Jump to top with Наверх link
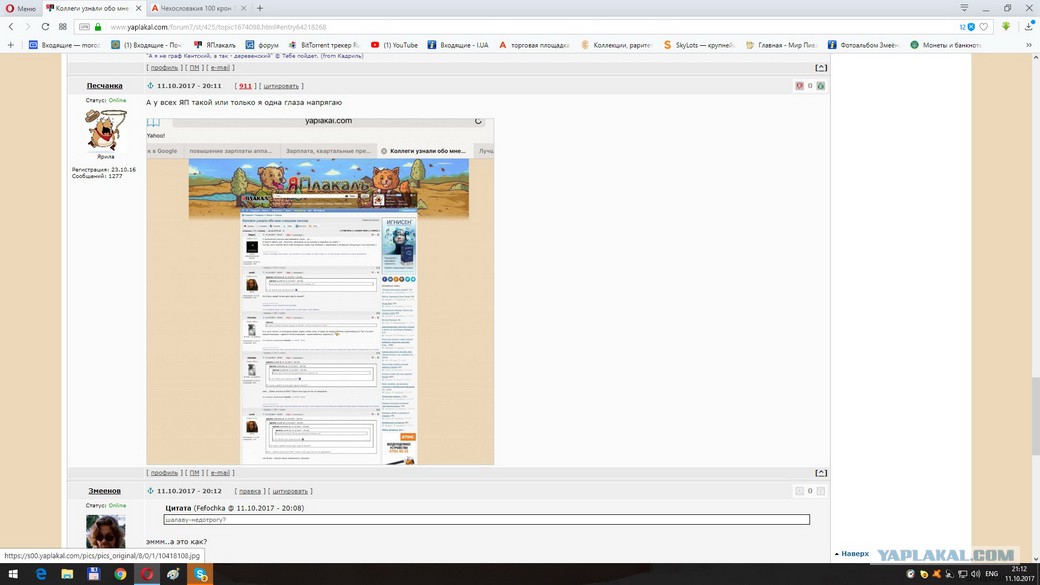The width and height of the screenshot is (1040, 585). (852, 554)
